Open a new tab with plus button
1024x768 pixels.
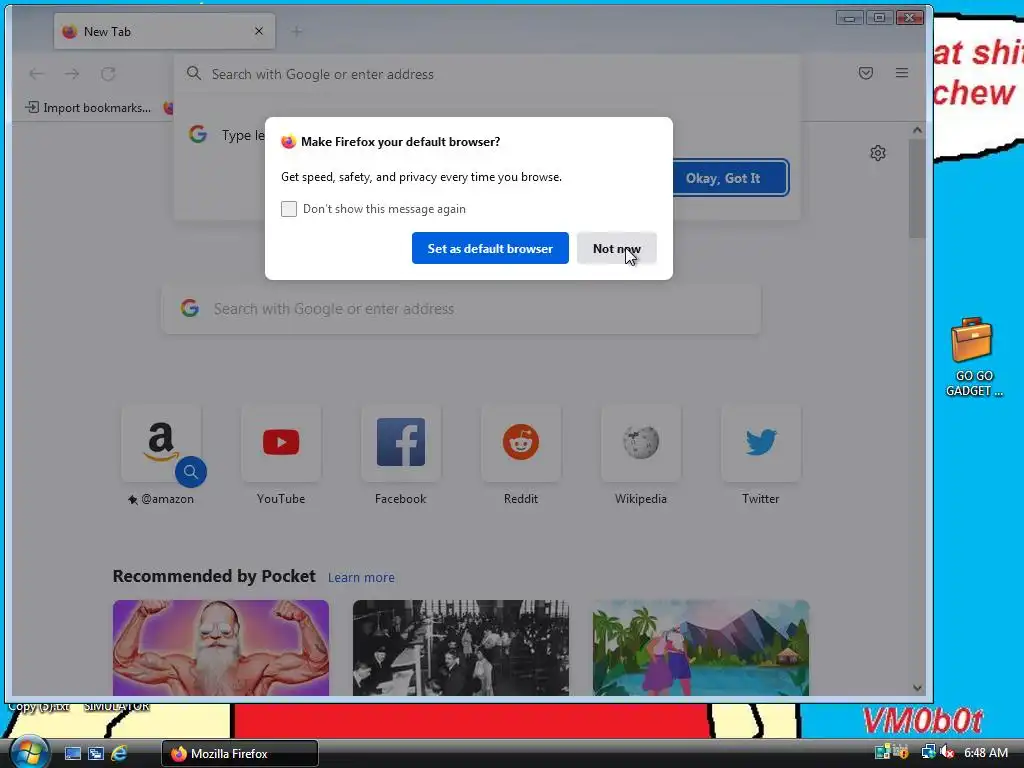(296, 31)
